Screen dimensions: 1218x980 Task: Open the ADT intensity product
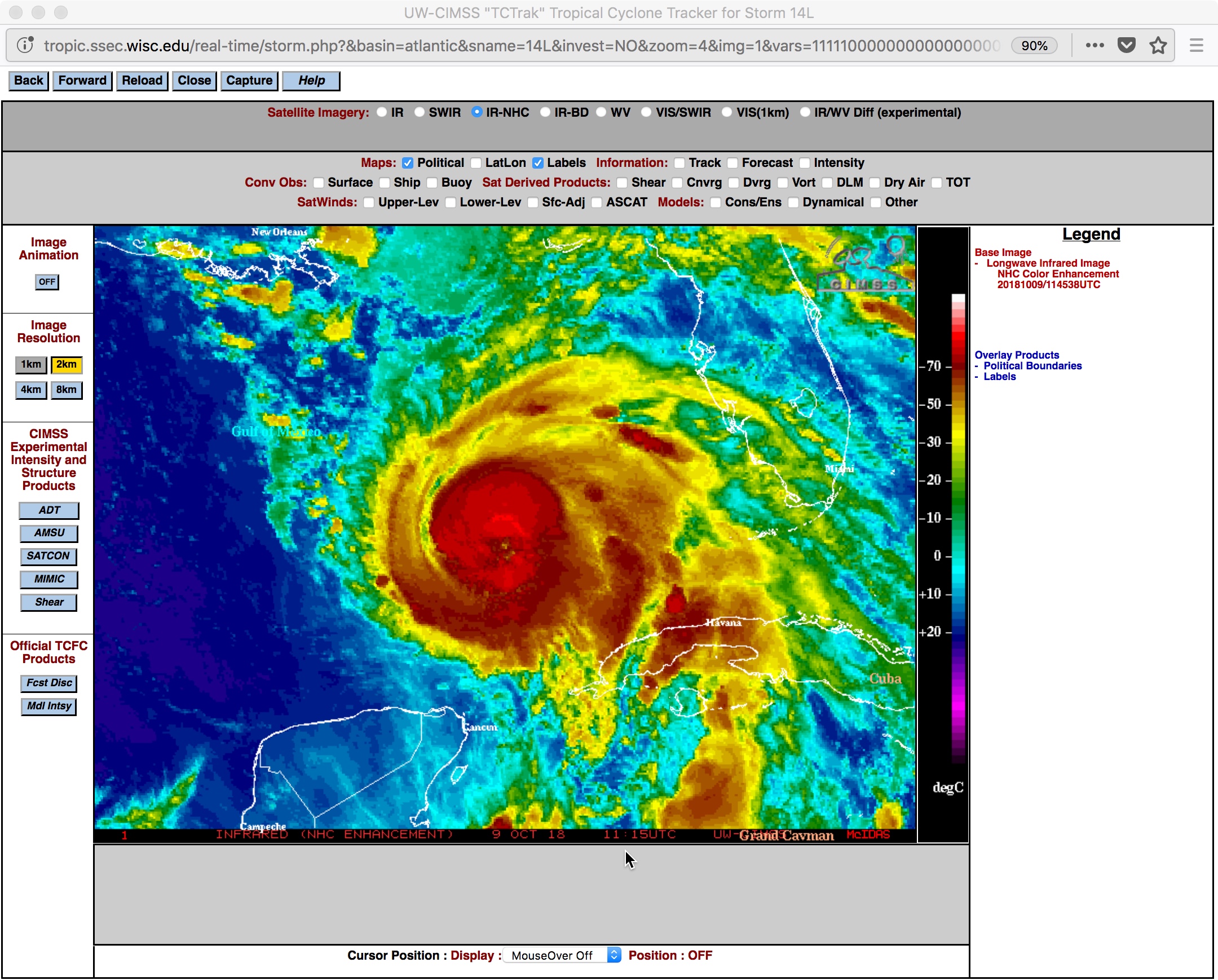(49, 511)
